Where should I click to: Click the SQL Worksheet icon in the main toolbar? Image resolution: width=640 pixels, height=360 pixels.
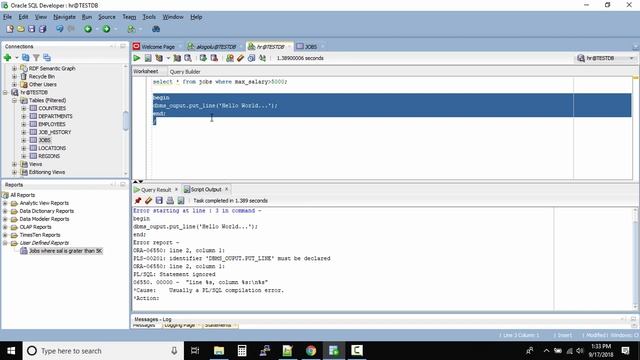[x=131, y=29]
